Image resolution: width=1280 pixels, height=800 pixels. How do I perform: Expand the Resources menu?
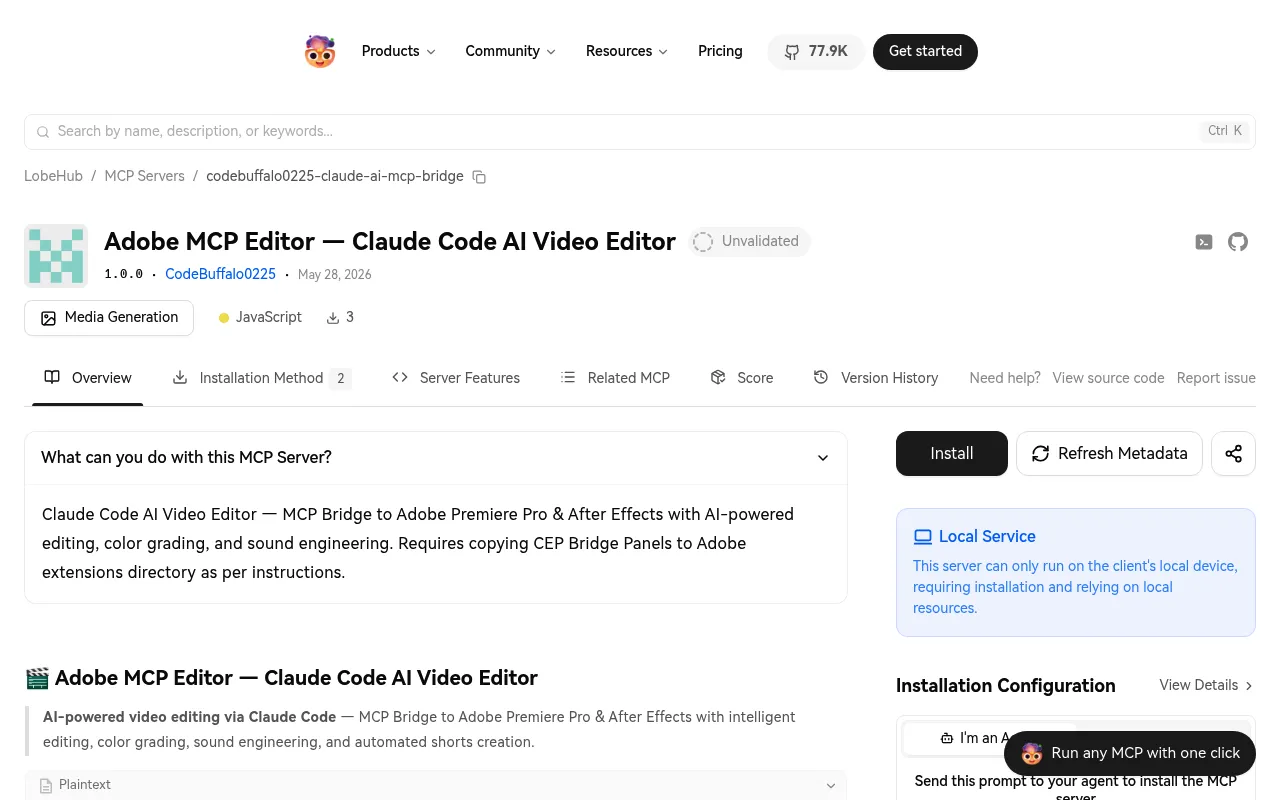coord(627,51)
